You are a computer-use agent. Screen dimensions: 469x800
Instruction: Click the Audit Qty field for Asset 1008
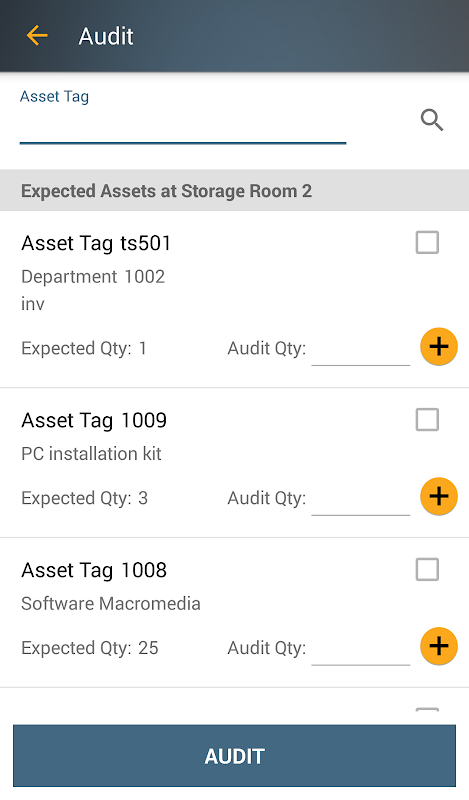pos(361,650)
